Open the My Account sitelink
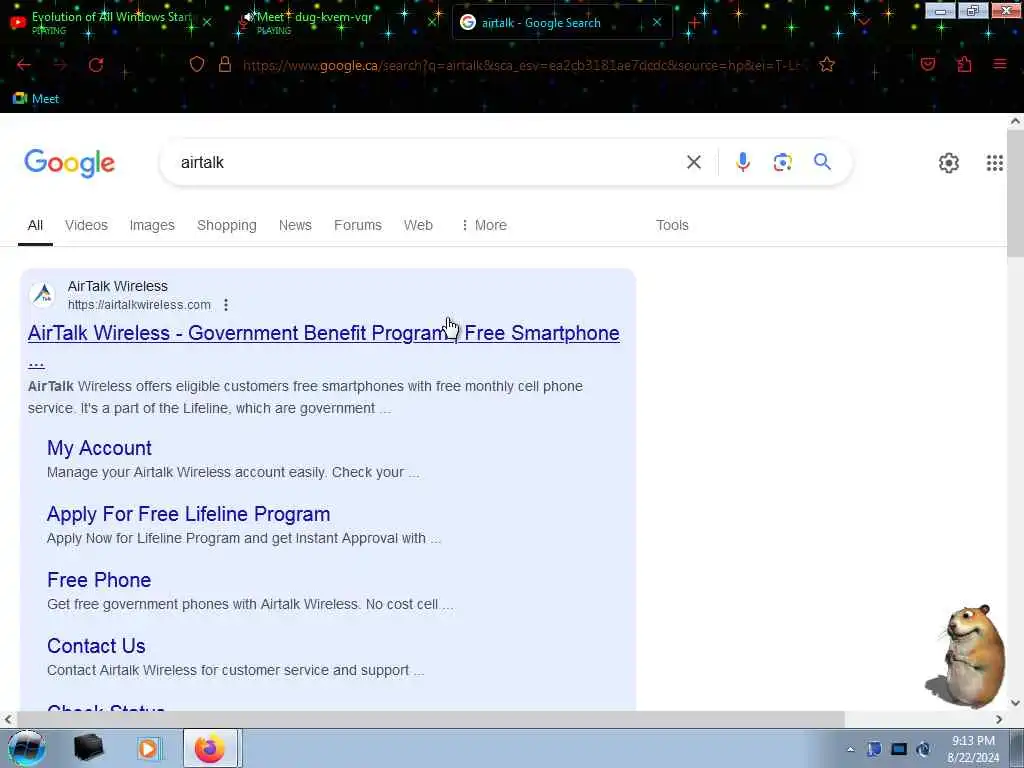The image size is (1024, 768). [99, 448]
